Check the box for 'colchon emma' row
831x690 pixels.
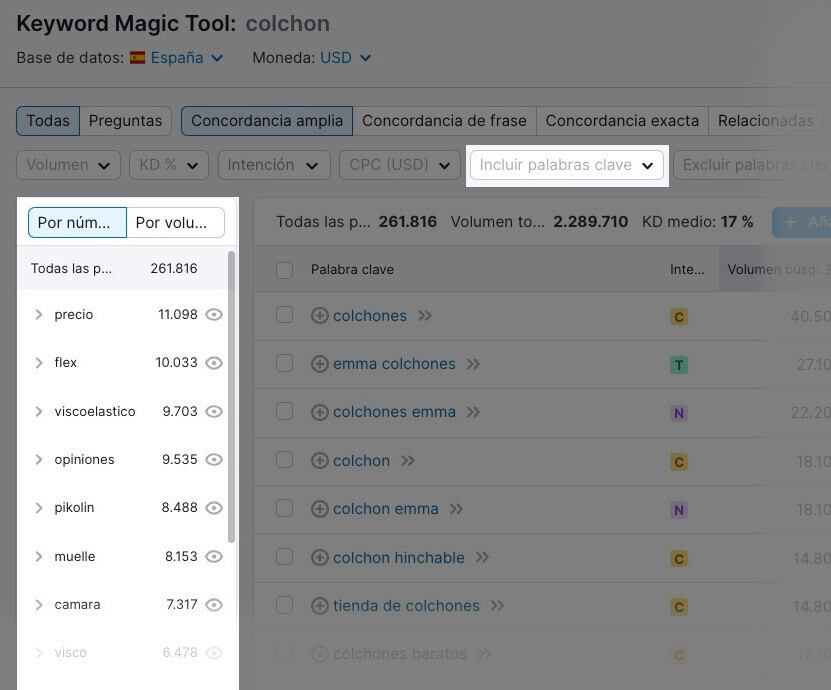(x=285, y=509)
